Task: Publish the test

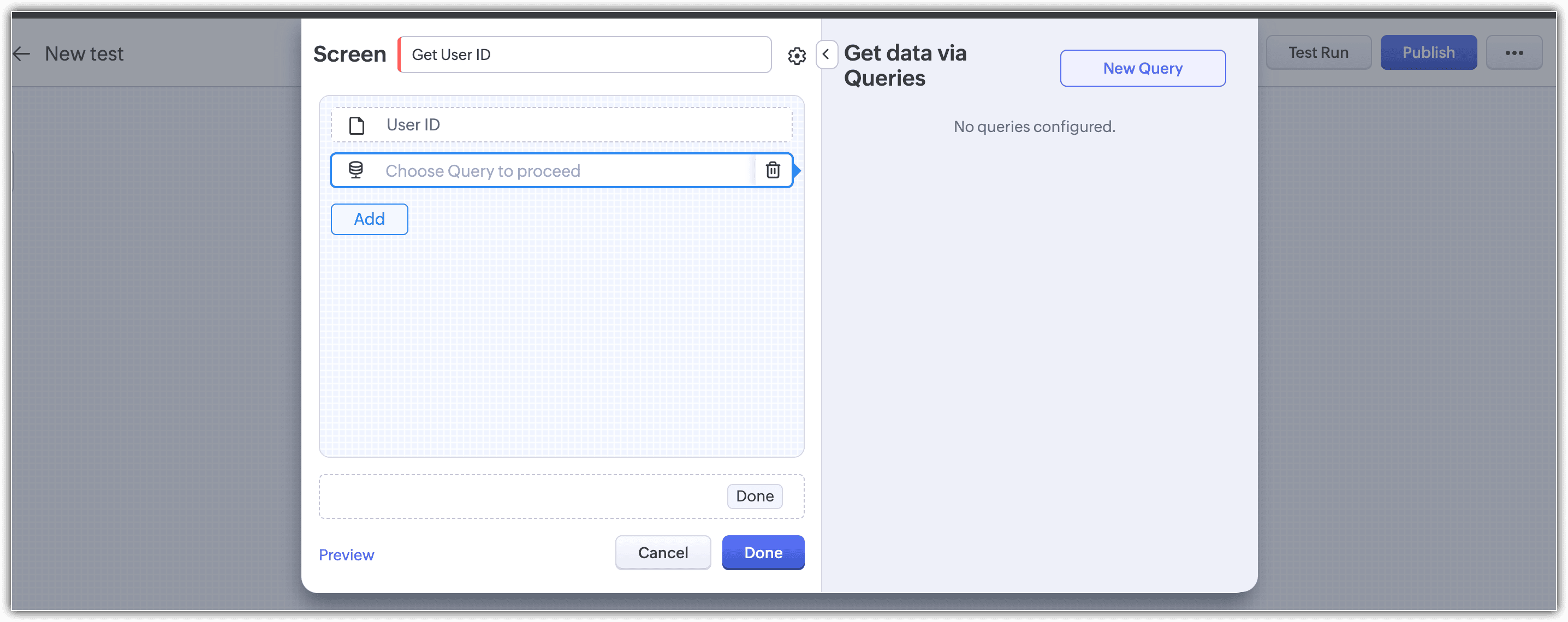Action: click(x=1428, y=53)
